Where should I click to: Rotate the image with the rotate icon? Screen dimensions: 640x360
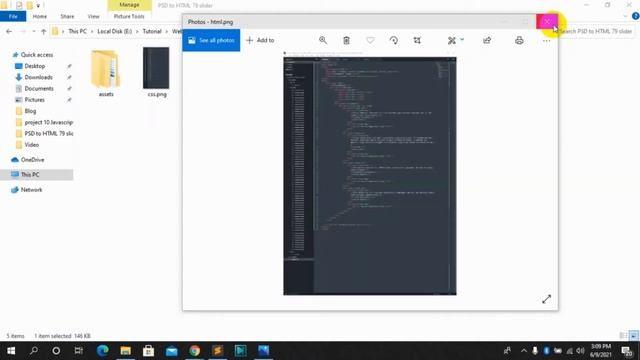coord(393,40)
